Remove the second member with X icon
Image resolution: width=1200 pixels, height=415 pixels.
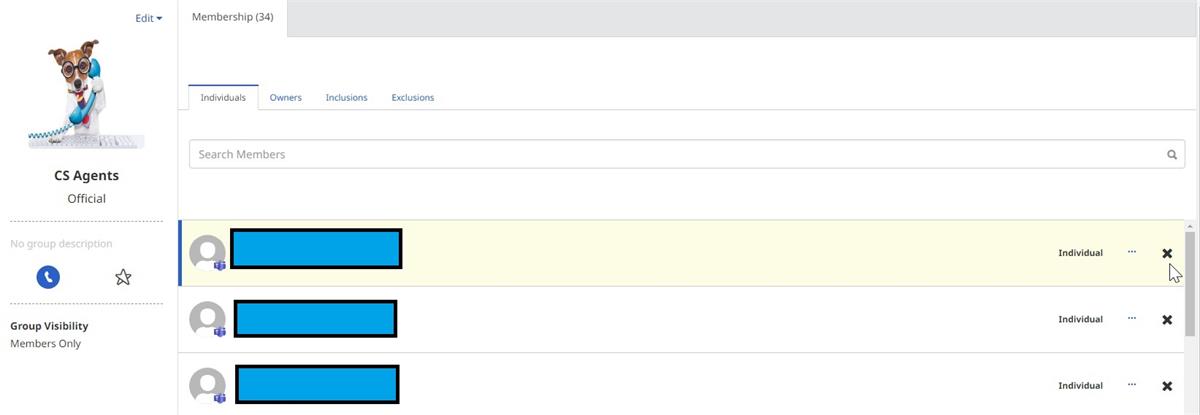pos(1167,320)
